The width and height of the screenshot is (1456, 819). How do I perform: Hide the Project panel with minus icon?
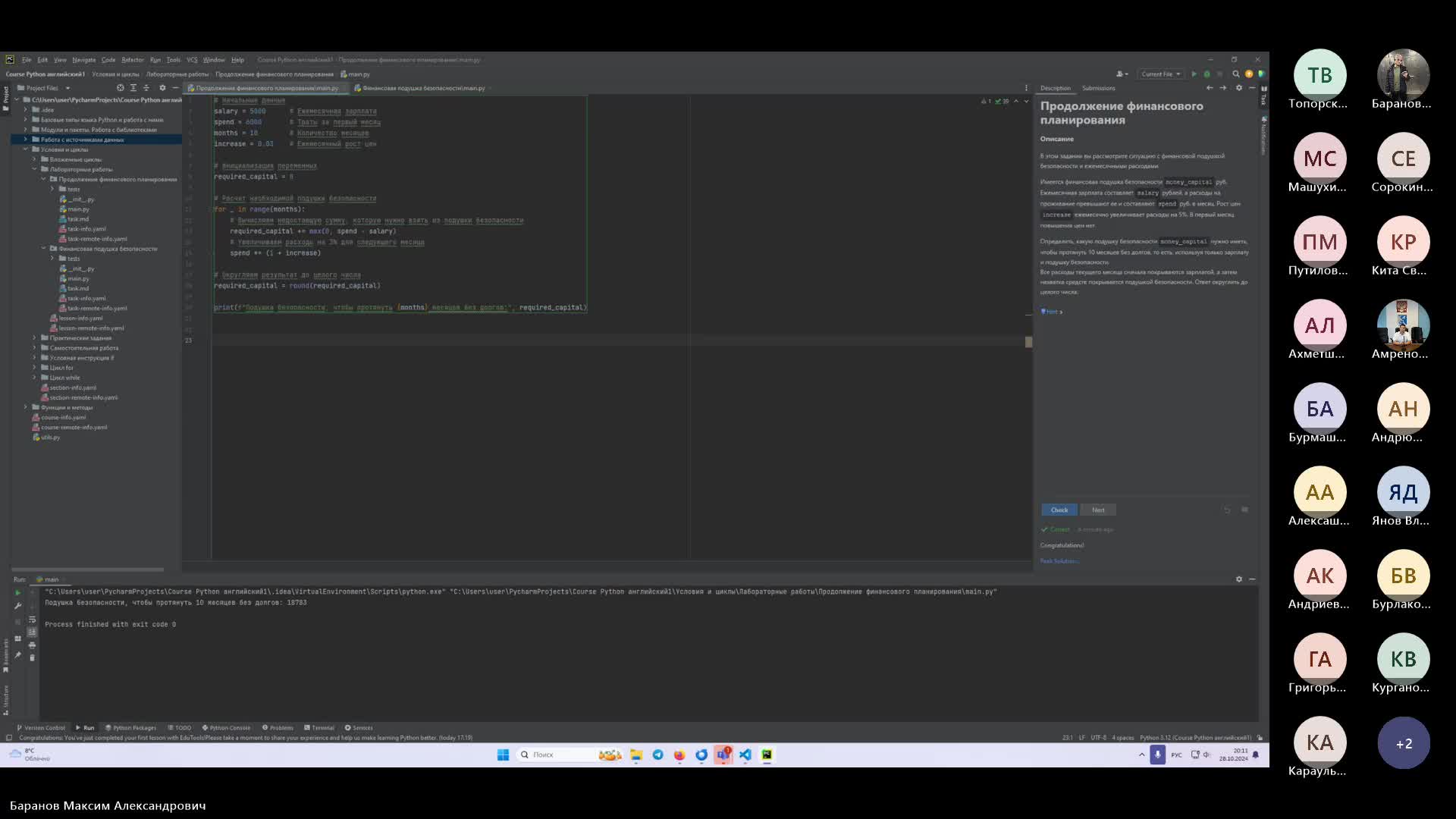point(175,88)
